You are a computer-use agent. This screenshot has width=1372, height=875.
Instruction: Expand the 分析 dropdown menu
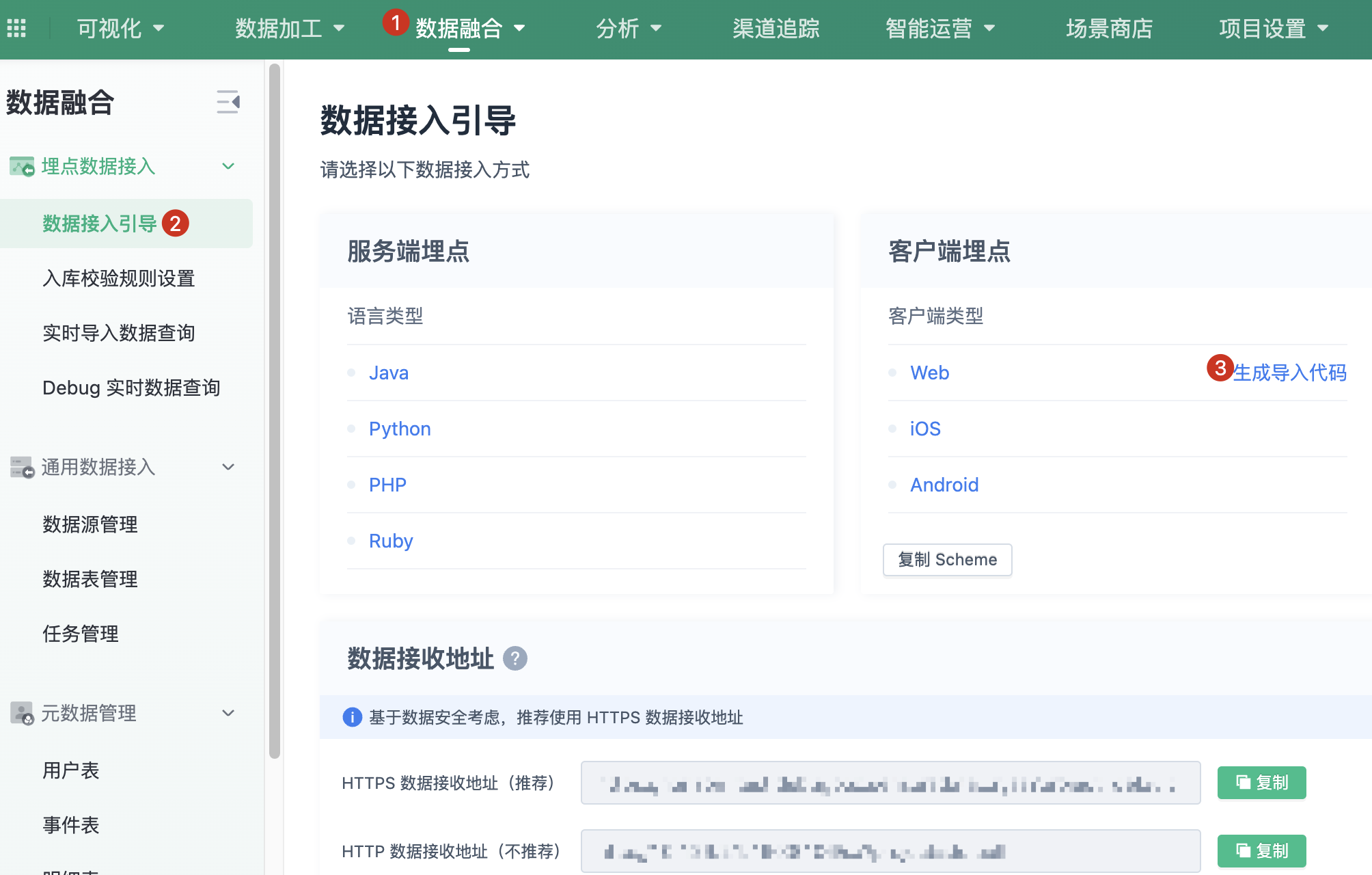coord(629,29)
